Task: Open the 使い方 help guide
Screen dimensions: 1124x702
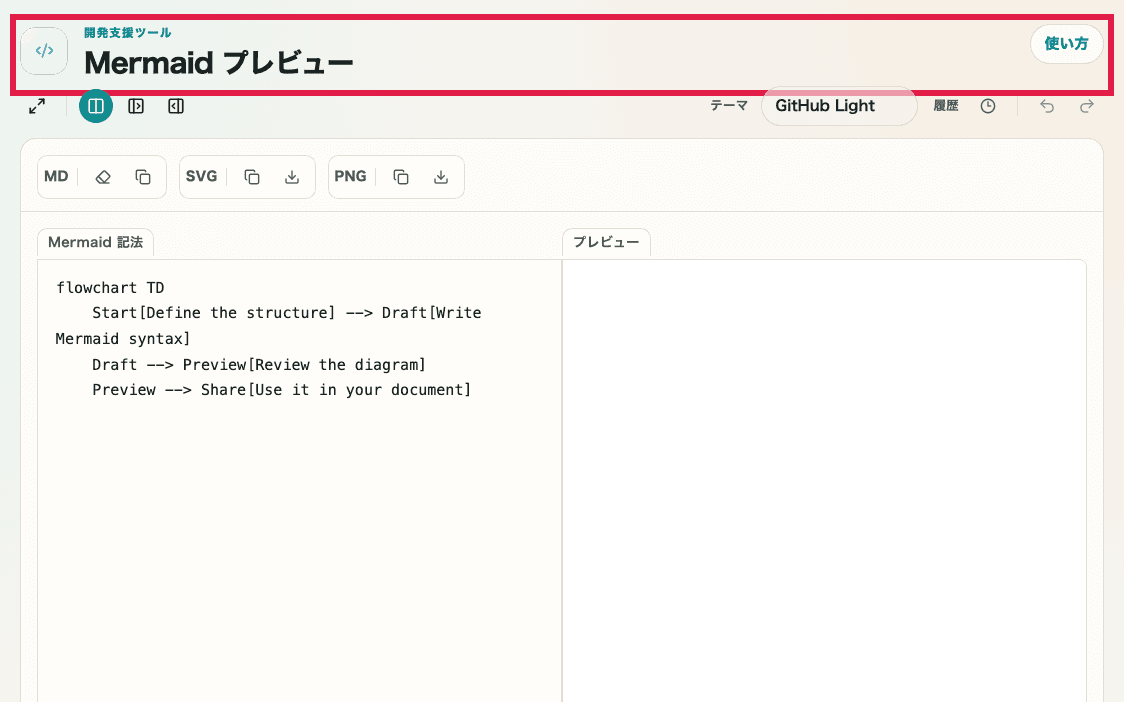Action: tap(1066, 44)
